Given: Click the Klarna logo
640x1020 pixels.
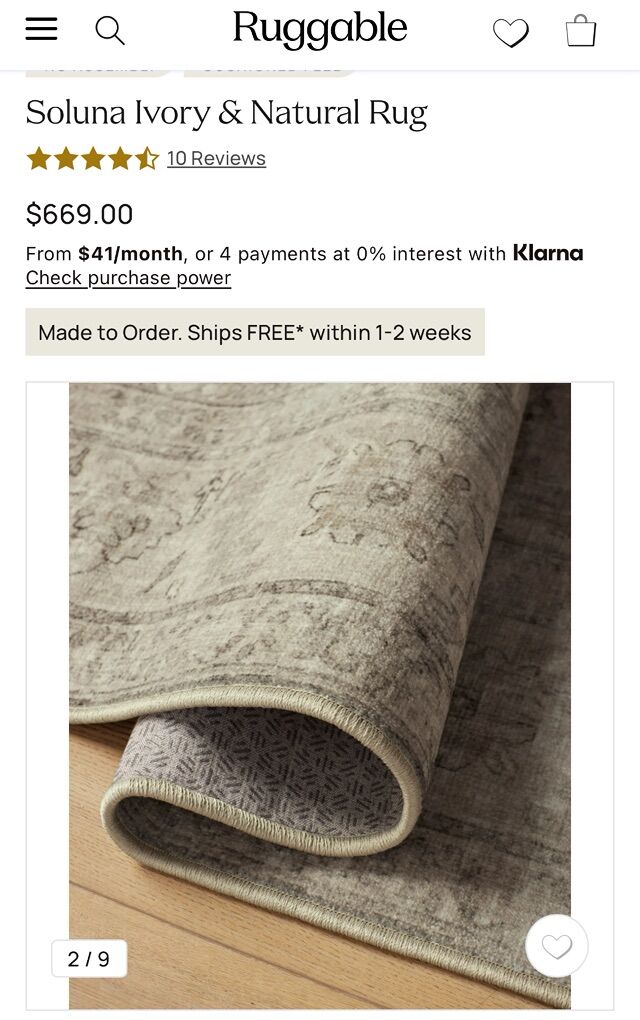Looking at the screenshot, I should coord(547,253).
